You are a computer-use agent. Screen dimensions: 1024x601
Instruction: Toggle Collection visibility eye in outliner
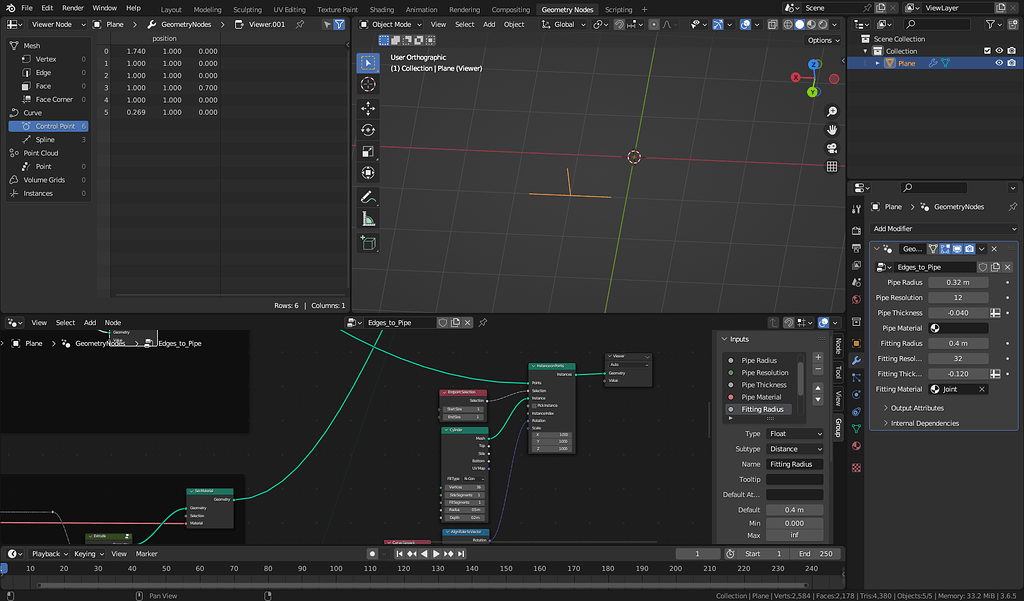coord(999,50)
